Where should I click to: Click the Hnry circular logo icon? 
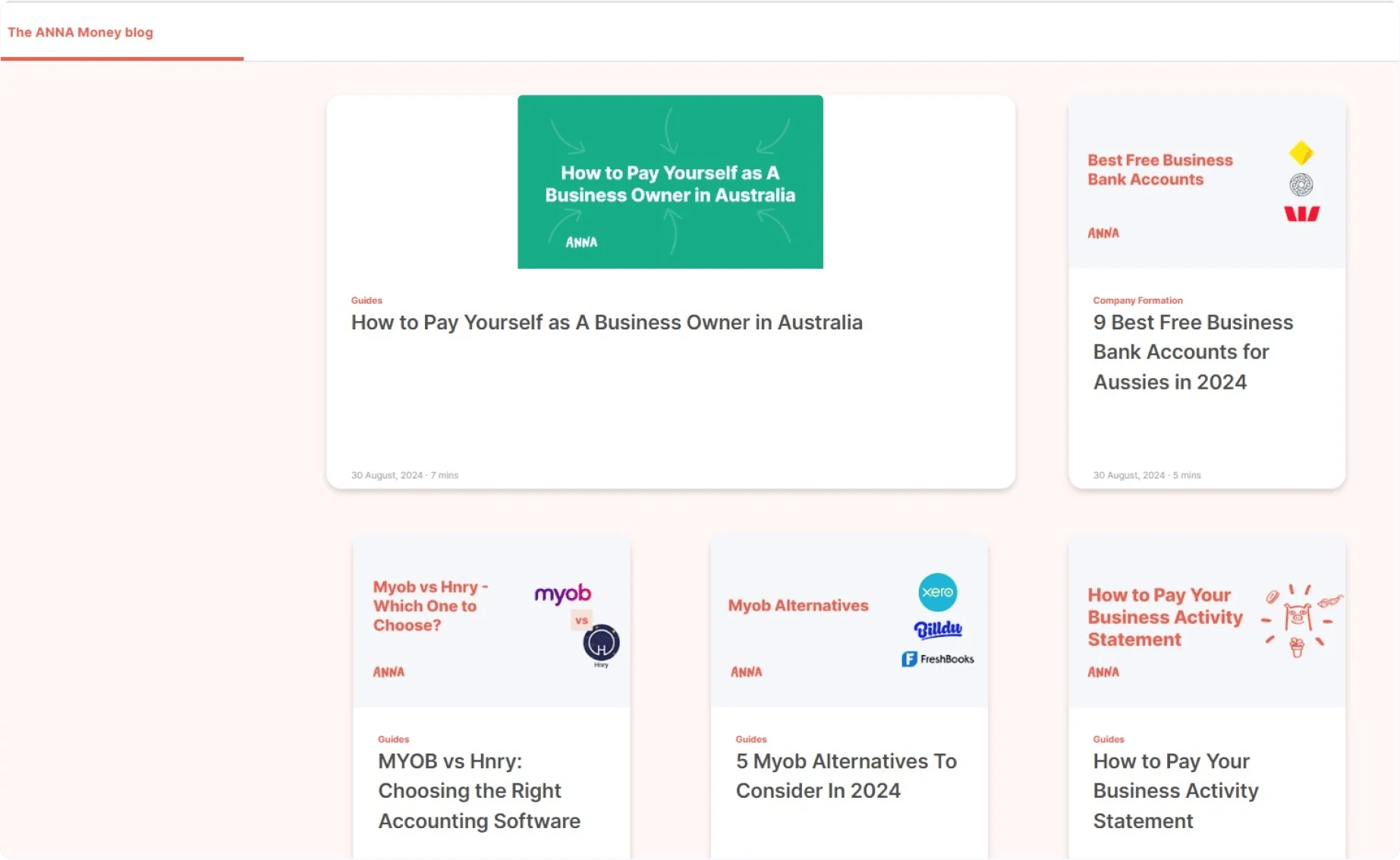[x=601, y=644]
